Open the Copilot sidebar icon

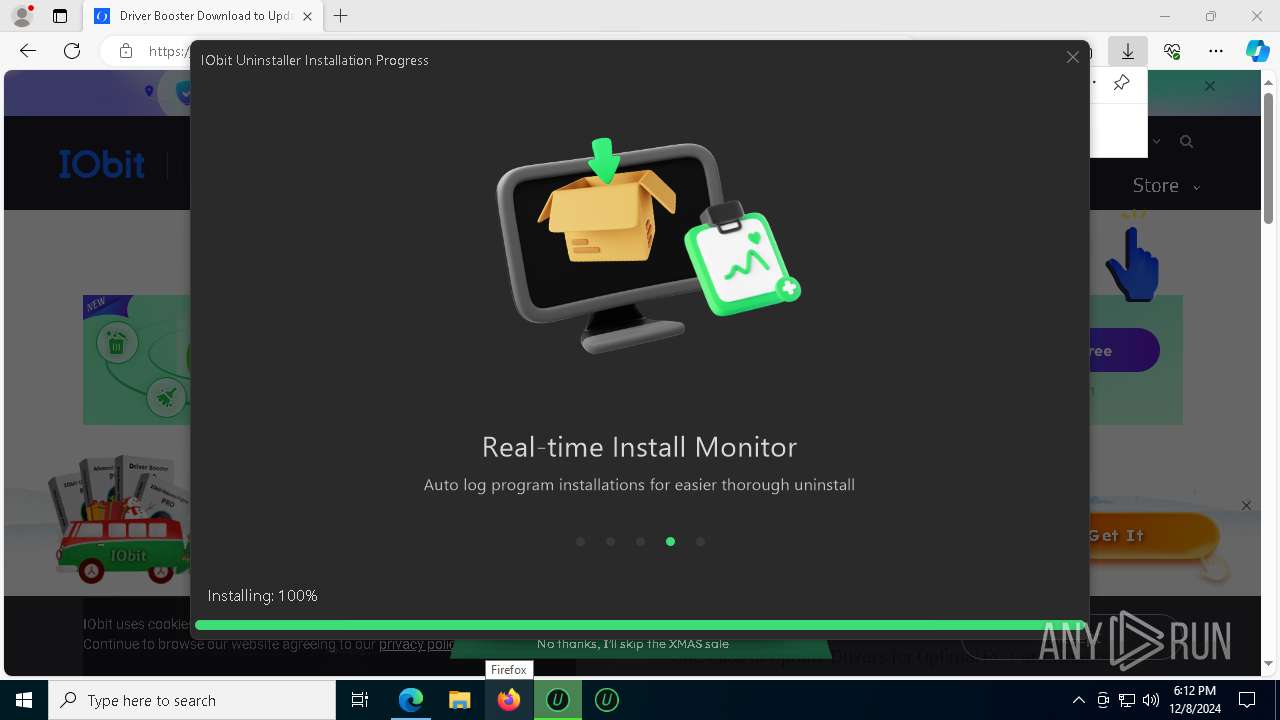1258,51
